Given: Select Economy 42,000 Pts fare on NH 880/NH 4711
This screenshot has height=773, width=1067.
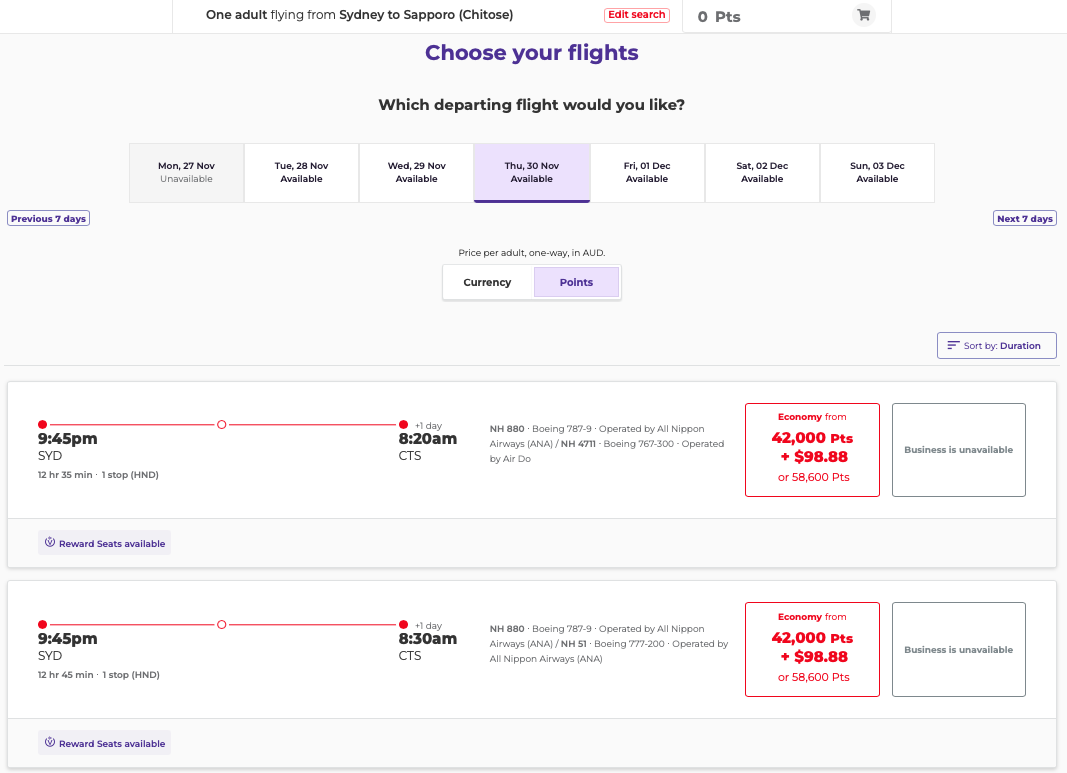Looking at the screenshot, I should pyautogui.click(x=812, y=450).
